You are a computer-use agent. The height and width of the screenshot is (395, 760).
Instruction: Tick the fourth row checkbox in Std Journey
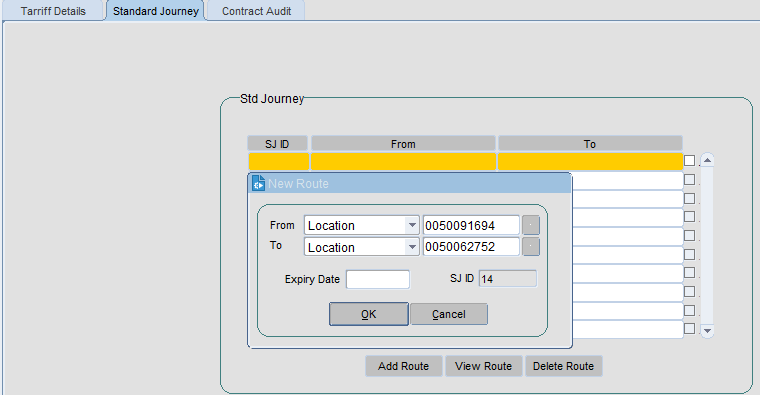(689, 217)
